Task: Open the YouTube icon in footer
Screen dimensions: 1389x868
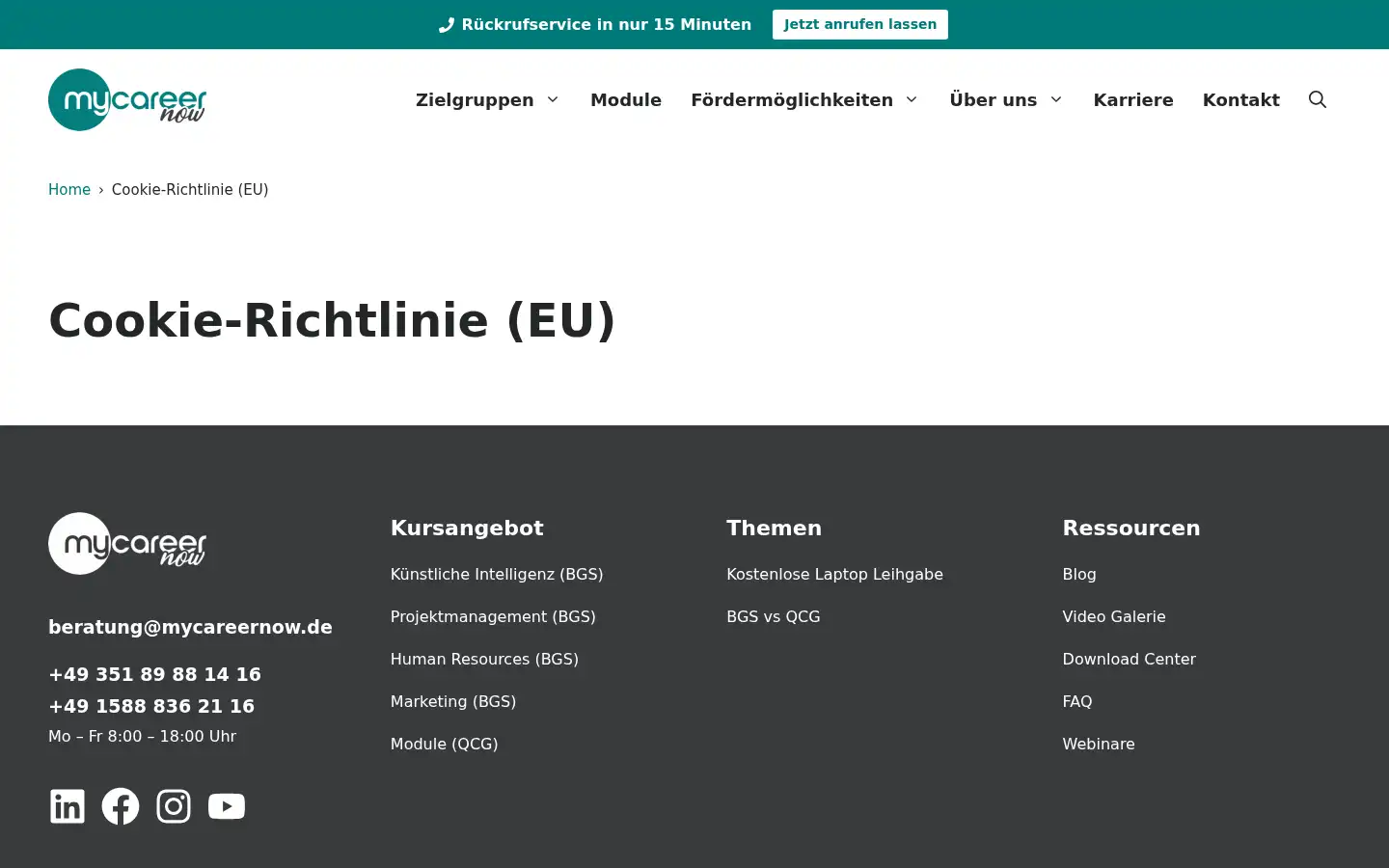Action: point(227,806)
